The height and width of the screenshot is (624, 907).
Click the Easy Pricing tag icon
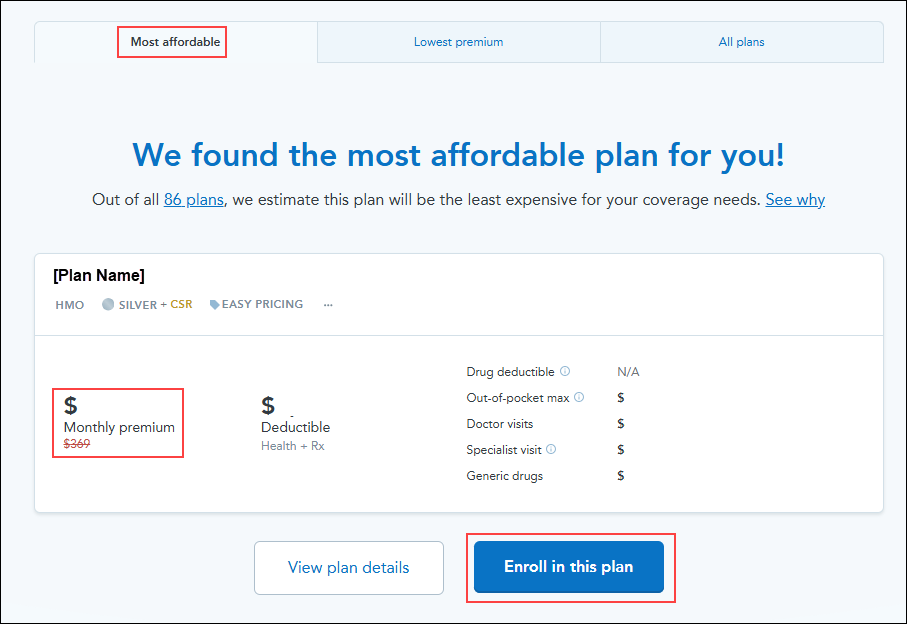214,305
